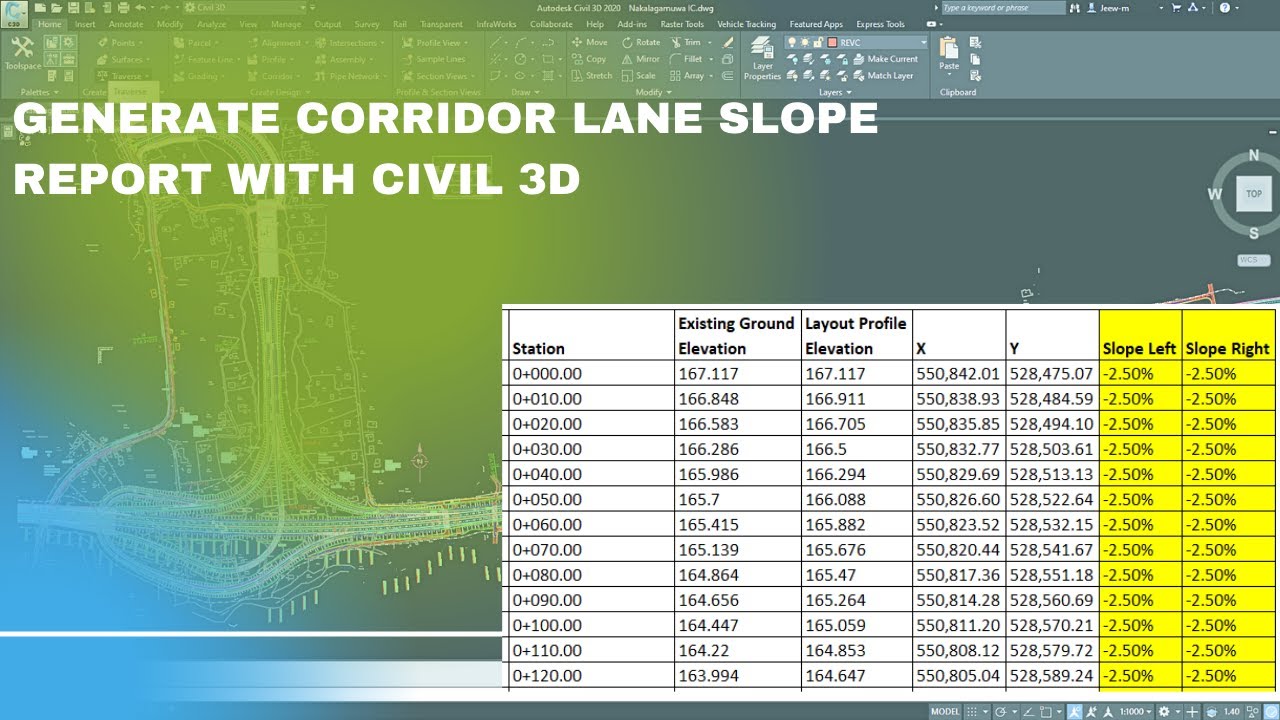Toggle the layer lock icon in layer dropdown
The image size is (1280, 720).
pyautogui.click(x=818, y=43)
